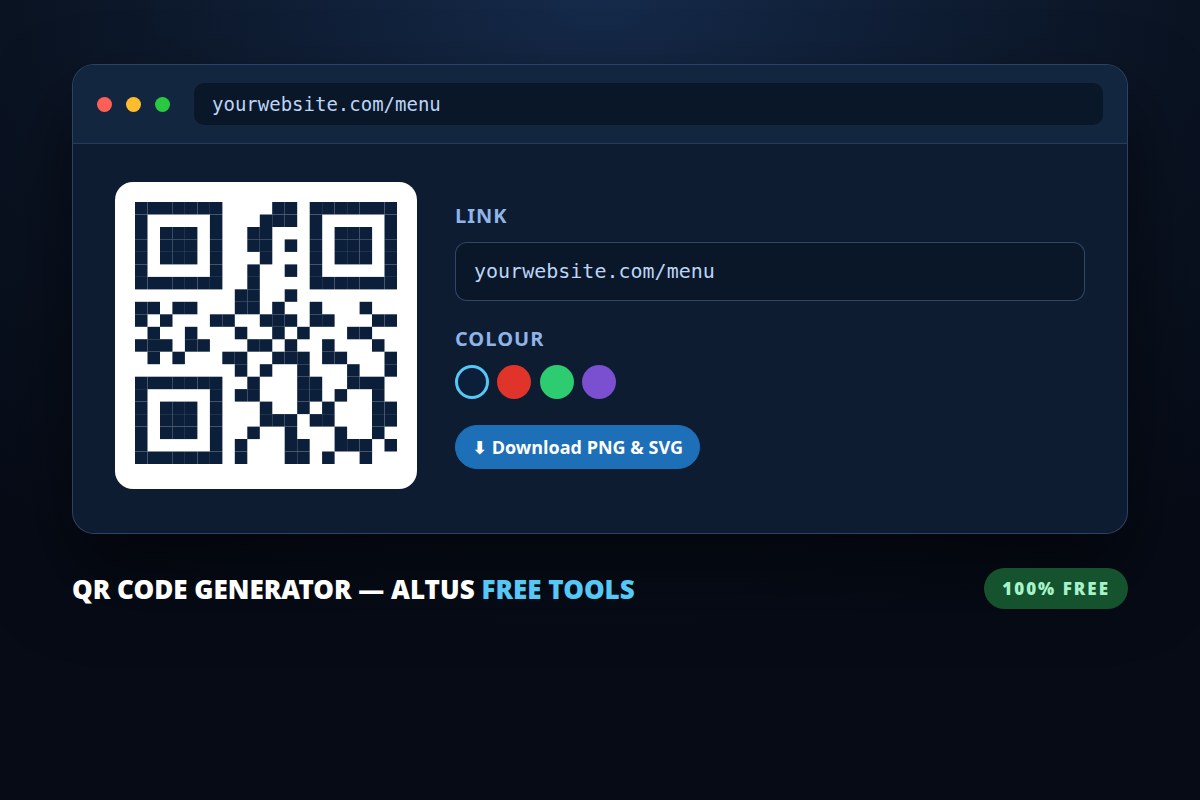Select the green colour swatch
1200x800 pixels.
[x=557, y=382]
